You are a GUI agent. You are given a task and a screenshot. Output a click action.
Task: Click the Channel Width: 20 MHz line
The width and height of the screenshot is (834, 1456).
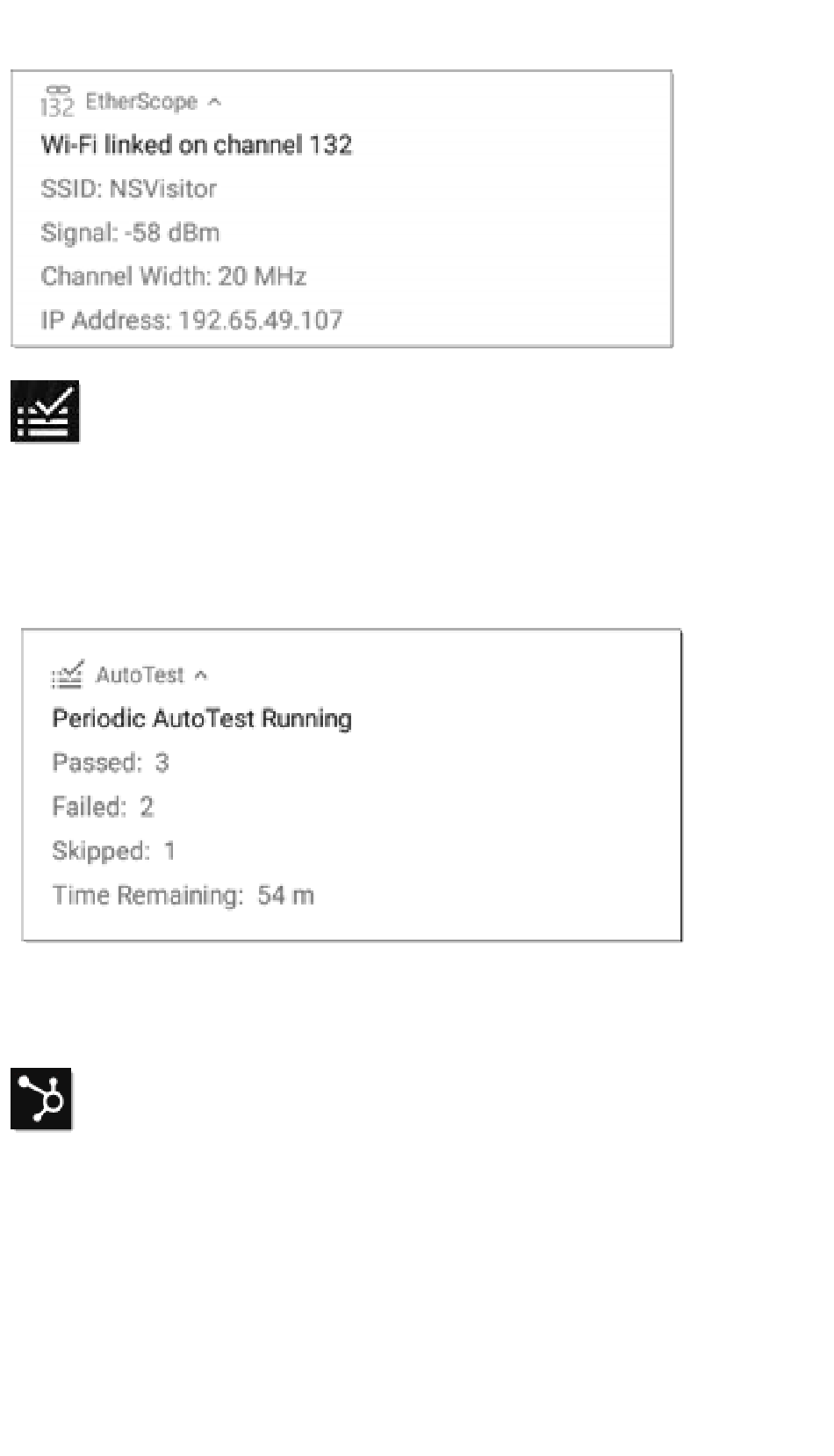(x=173, y=277)
